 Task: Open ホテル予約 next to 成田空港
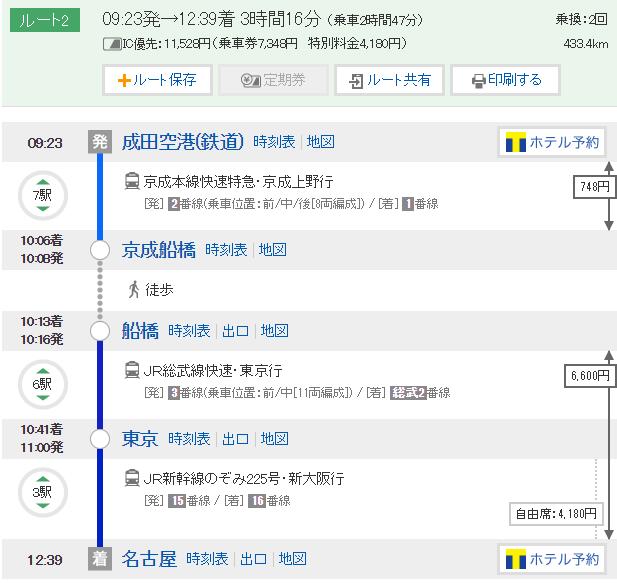552,142
